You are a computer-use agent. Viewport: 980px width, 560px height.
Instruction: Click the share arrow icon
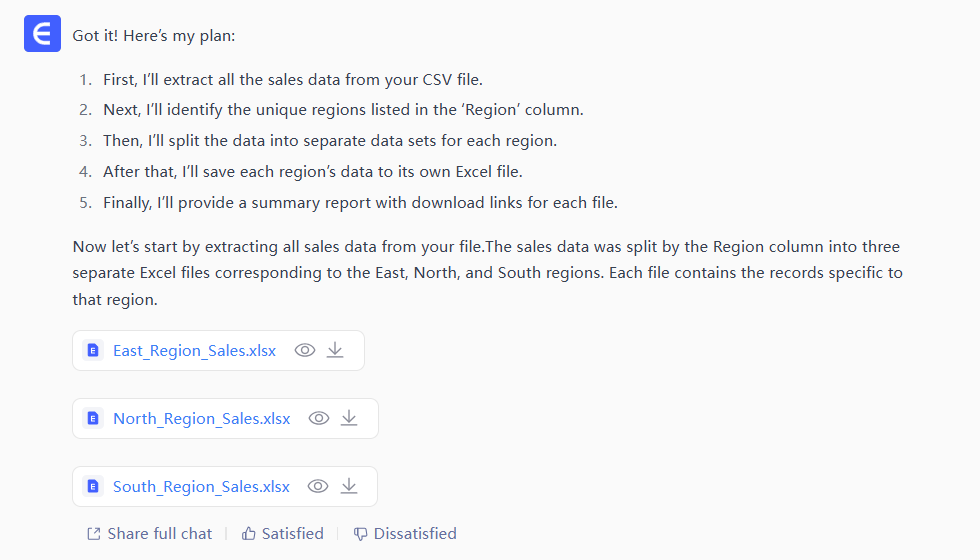[93, 534]
